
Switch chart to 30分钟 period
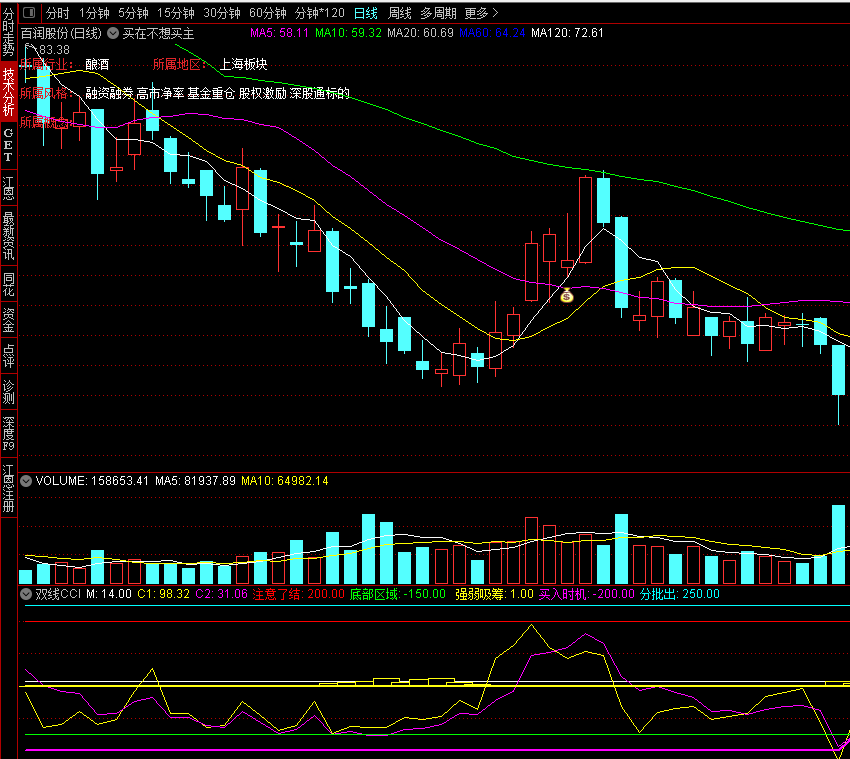(x=221, y=13)
